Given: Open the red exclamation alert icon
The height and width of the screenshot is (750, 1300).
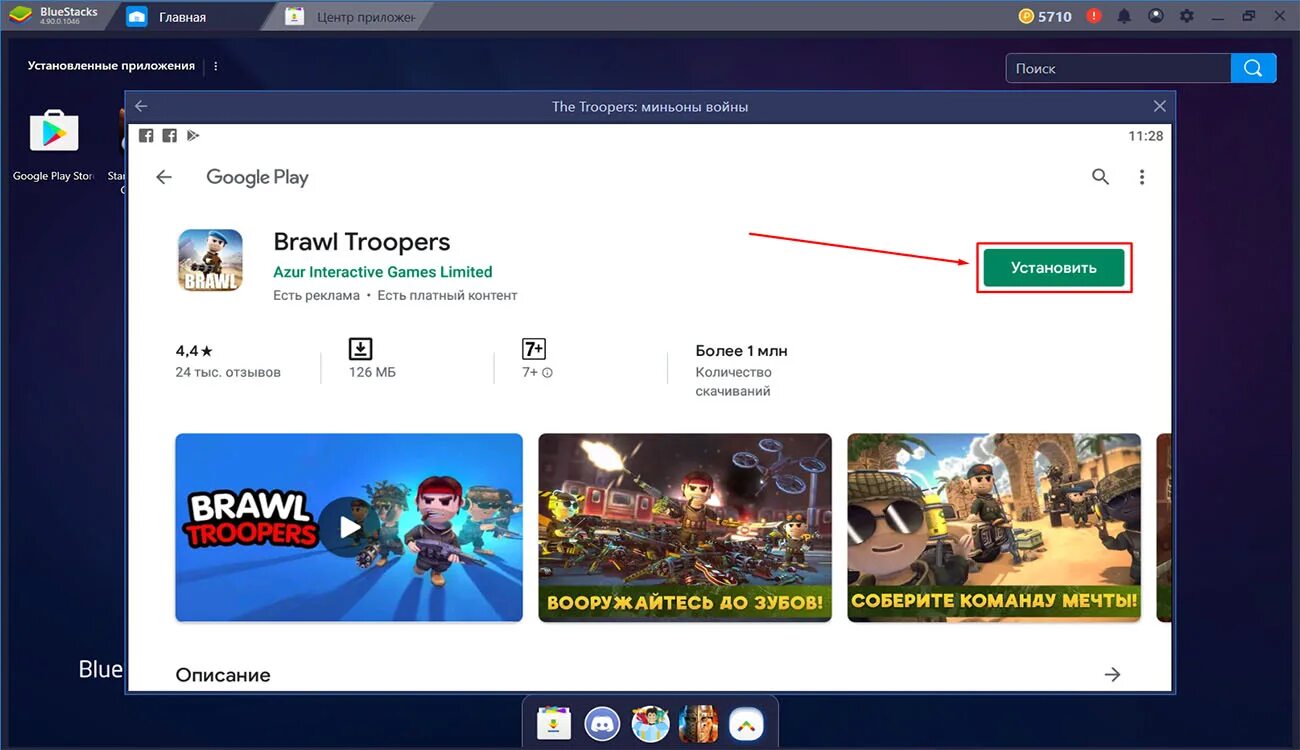Looking at the screenshot, I should point(1094,16).
